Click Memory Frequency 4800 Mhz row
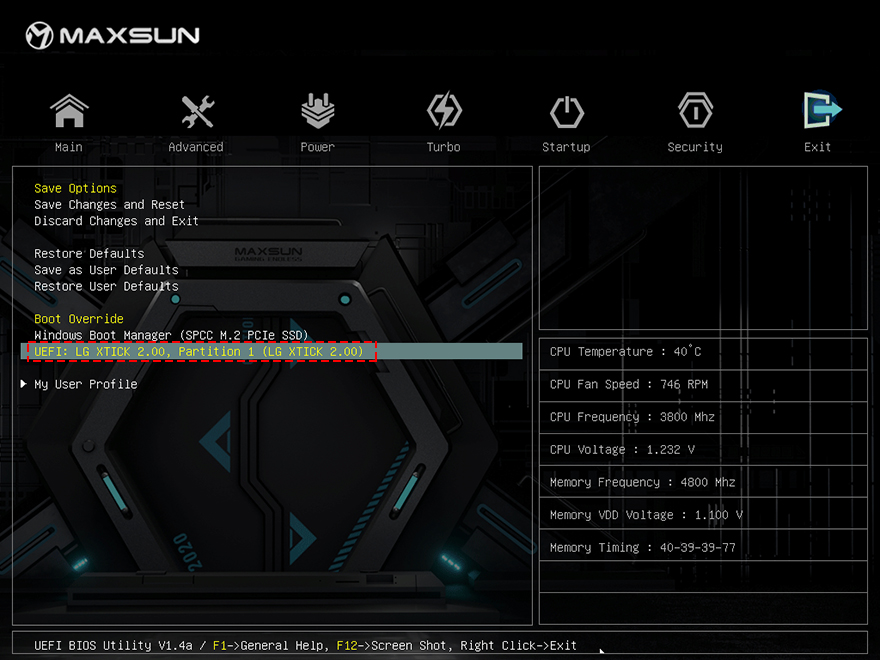The image size is (880, 660). click(703, 482)
